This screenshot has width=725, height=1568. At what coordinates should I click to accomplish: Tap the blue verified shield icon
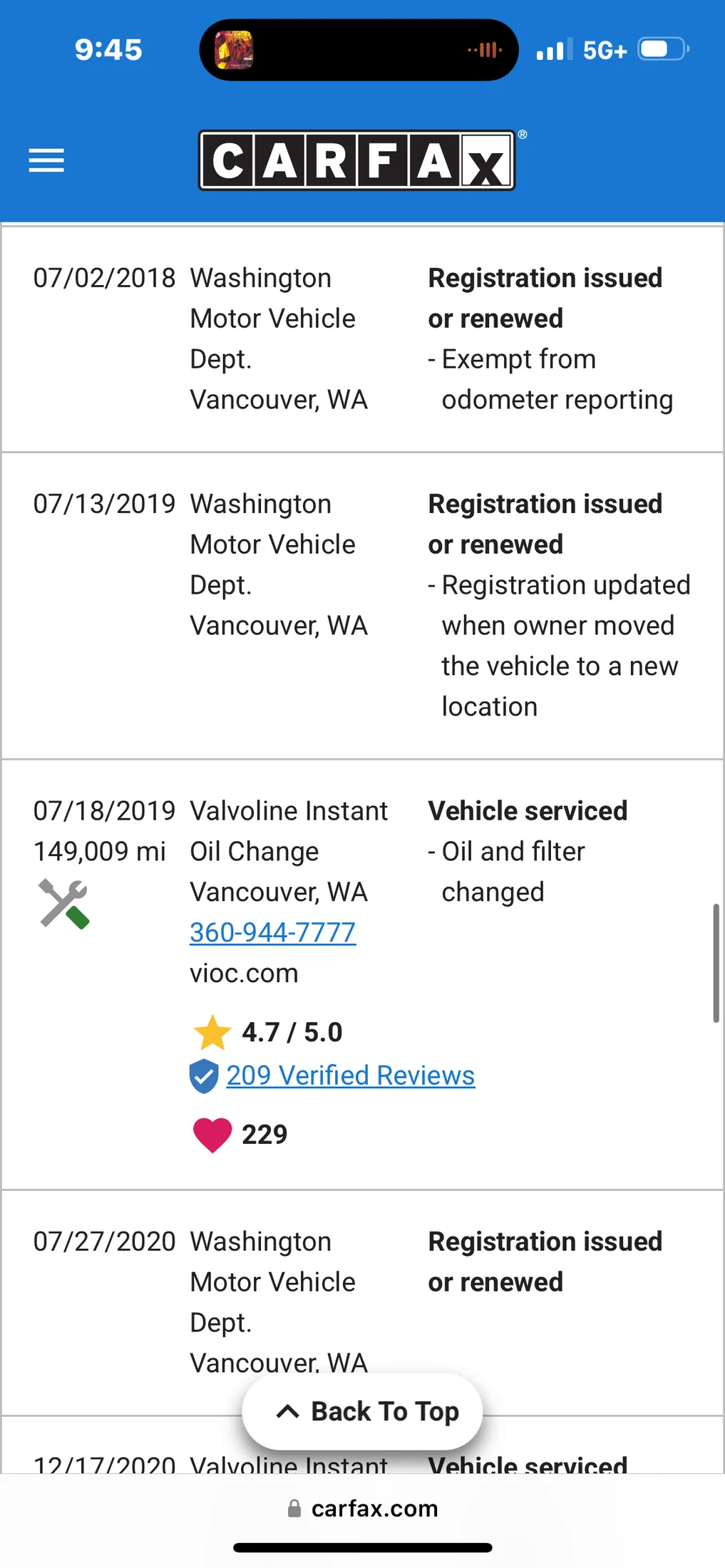[x=204, y=1076]
